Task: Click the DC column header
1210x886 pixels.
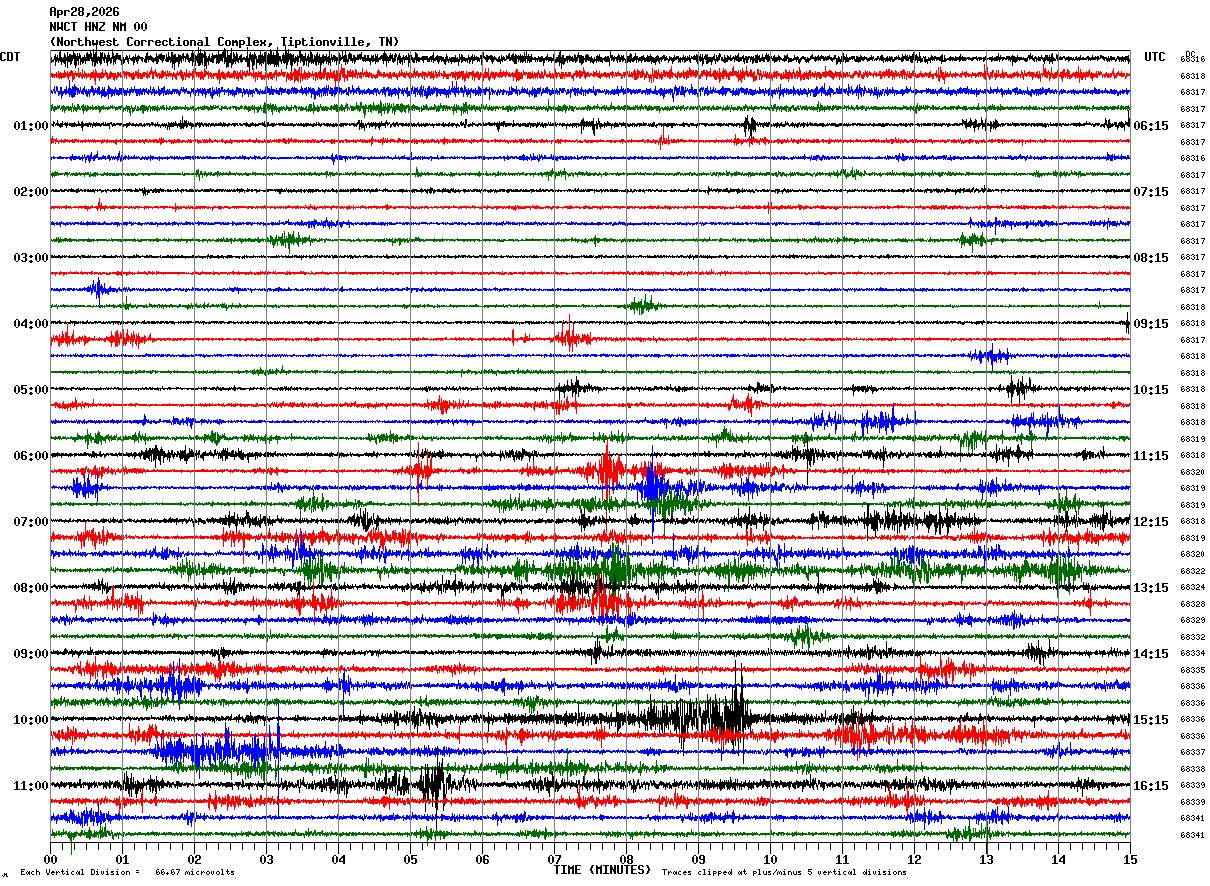Action: pos(1190,54)
